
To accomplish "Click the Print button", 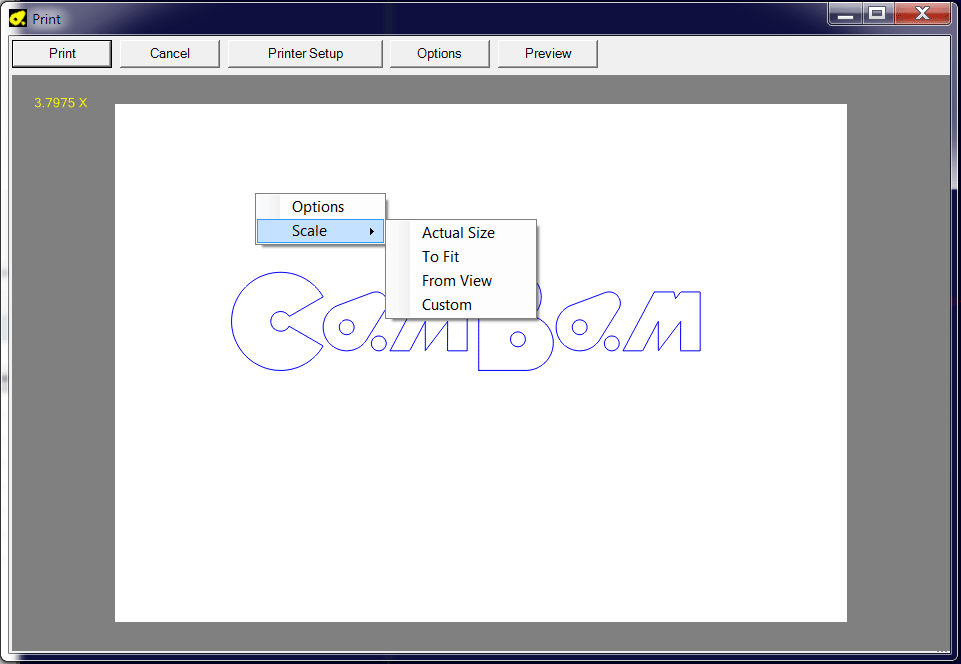I will pyautogui.click(x=62, y=54).
